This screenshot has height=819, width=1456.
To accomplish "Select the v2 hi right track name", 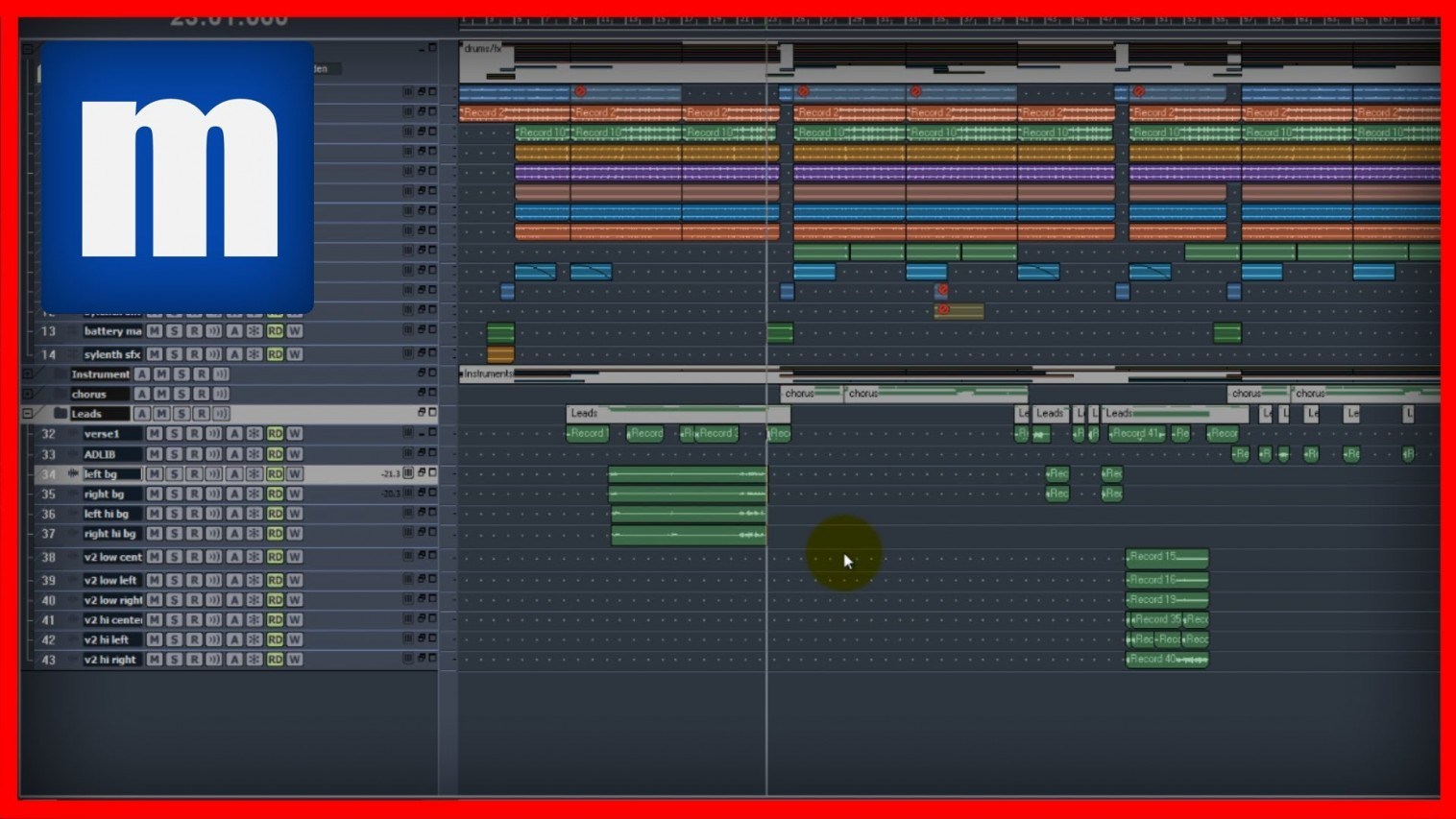I will click(110, 661).
